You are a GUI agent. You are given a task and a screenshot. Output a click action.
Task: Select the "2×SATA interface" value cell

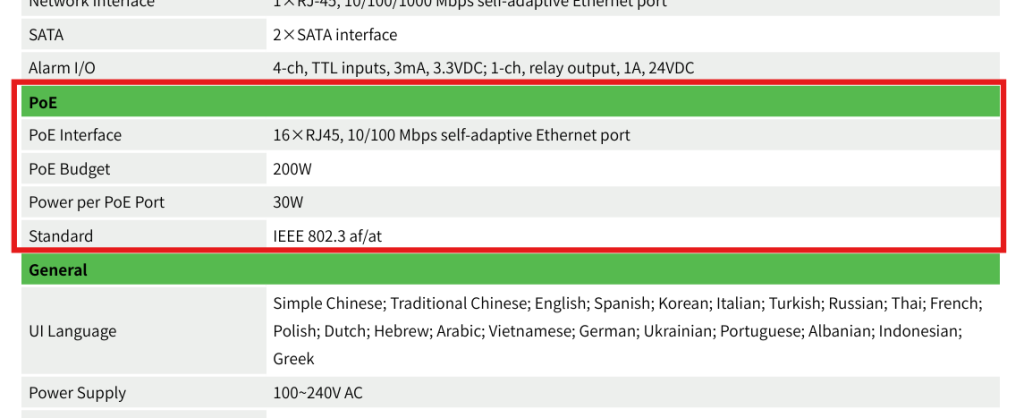[x=334, y=35]
